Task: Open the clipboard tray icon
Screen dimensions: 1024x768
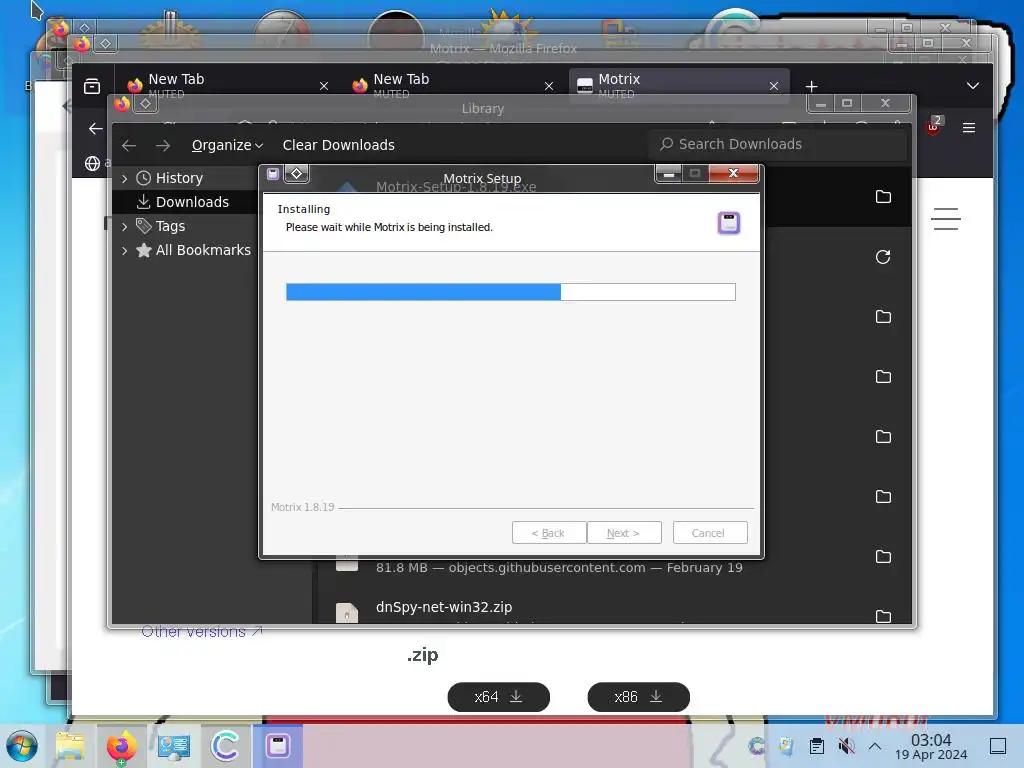Action: point(816,746)
